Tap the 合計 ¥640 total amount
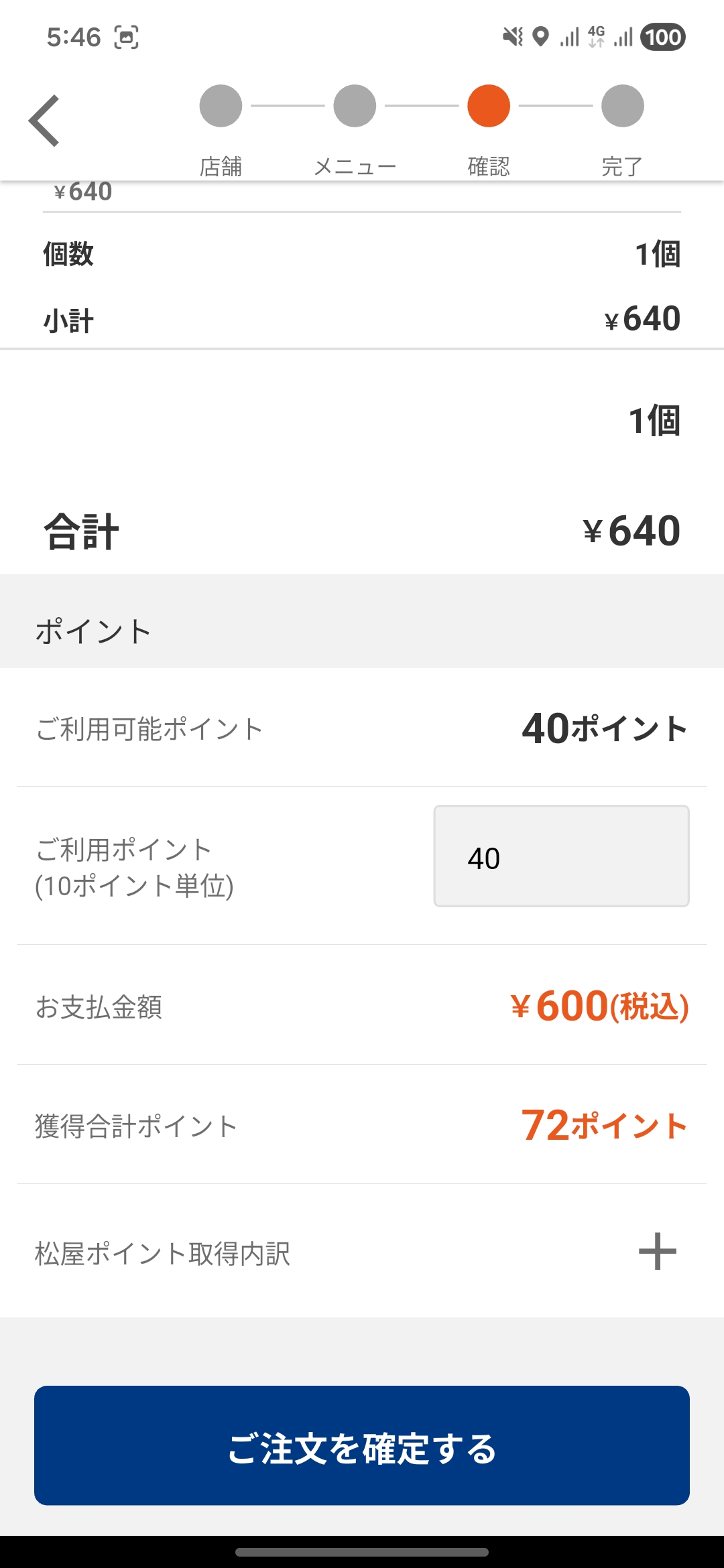Screen dimensions: 724x1568 click(631, 531)
